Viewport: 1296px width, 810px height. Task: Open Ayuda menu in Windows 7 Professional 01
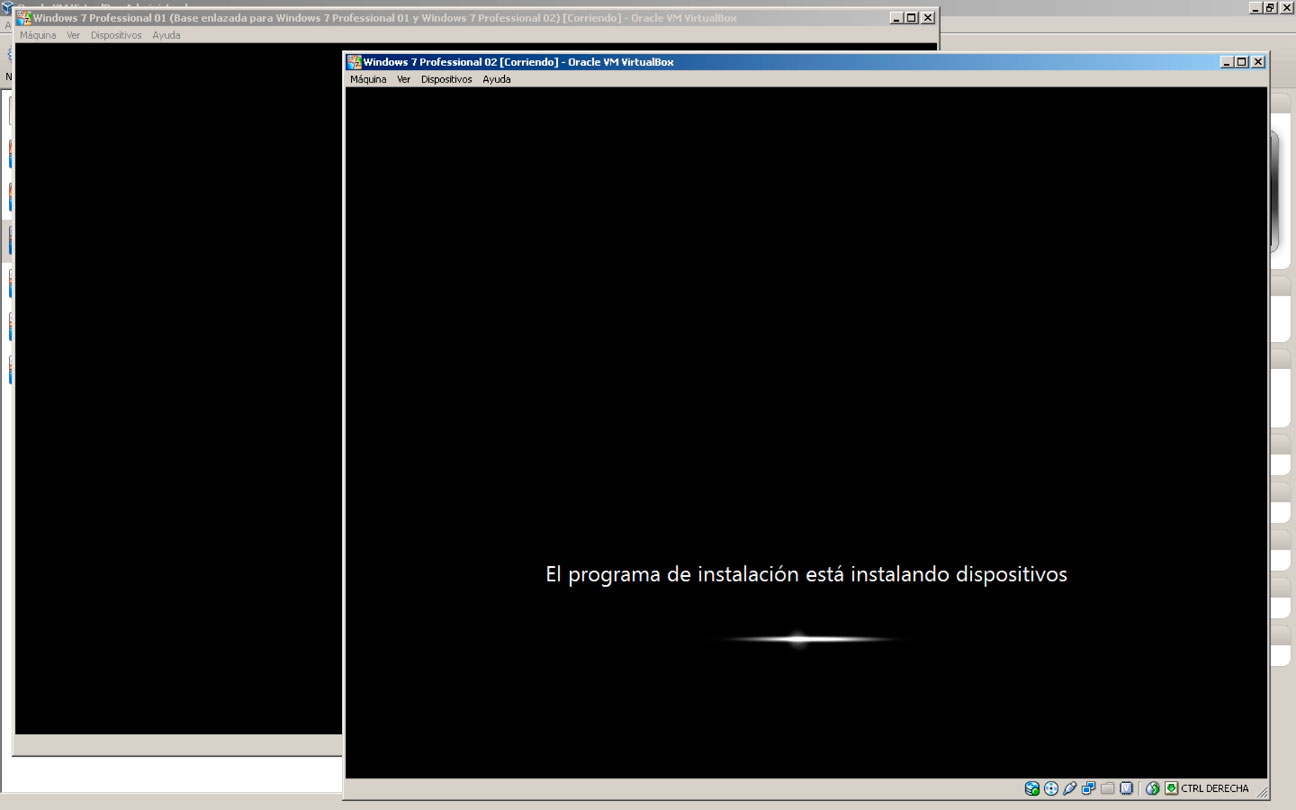pos(166,35)
